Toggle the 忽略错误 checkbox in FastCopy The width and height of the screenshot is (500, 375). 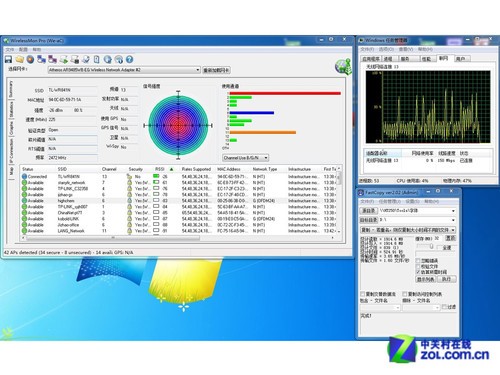(x=418, y=260)
